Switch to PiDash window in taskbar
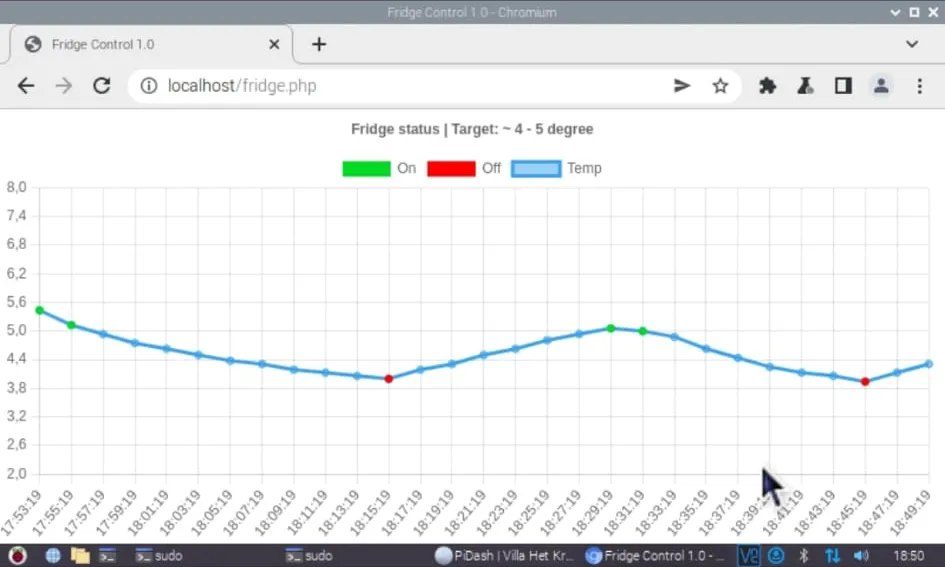Screen dimensions: 945x567 click(505, 555)
